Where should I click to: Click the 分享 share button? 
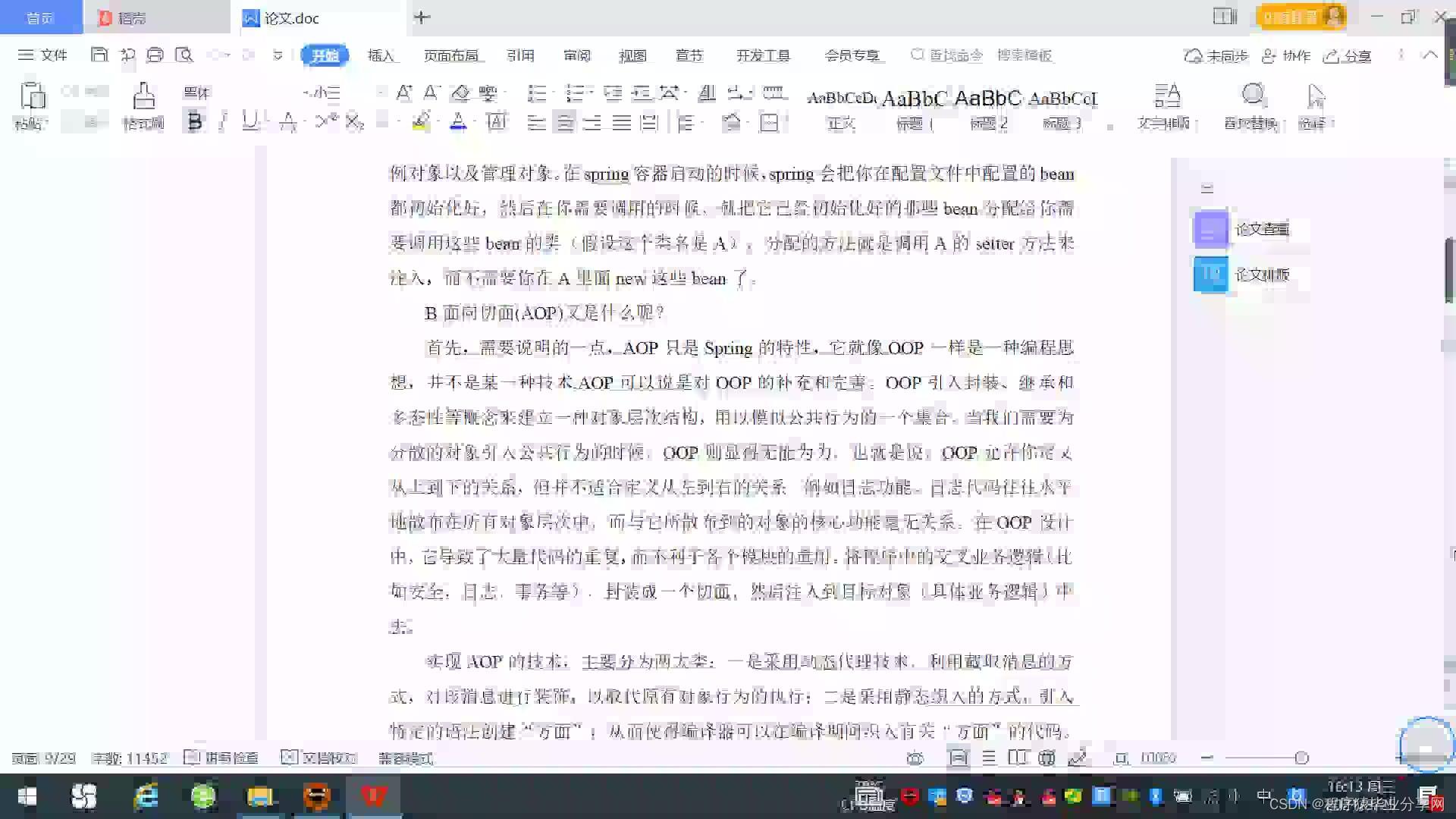click(x=1347, y=55)
